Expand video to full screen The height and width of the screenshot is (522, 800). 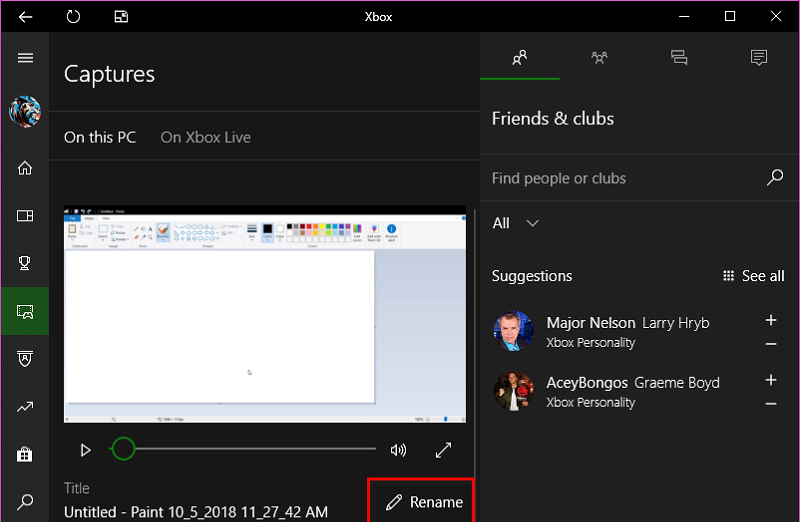point(443,450)
